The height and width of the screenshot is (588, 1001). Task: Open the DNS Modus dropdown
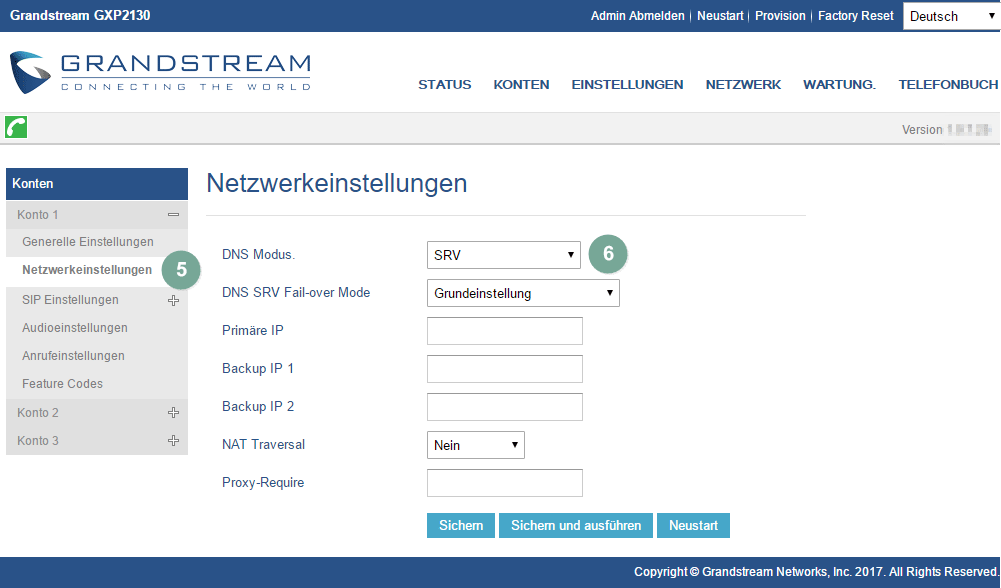pos(503,255)
